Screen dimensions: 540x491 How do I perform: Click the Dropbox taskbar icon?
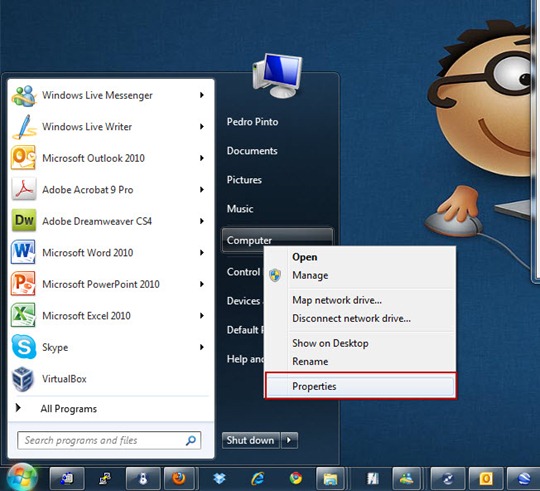(219, 479)
